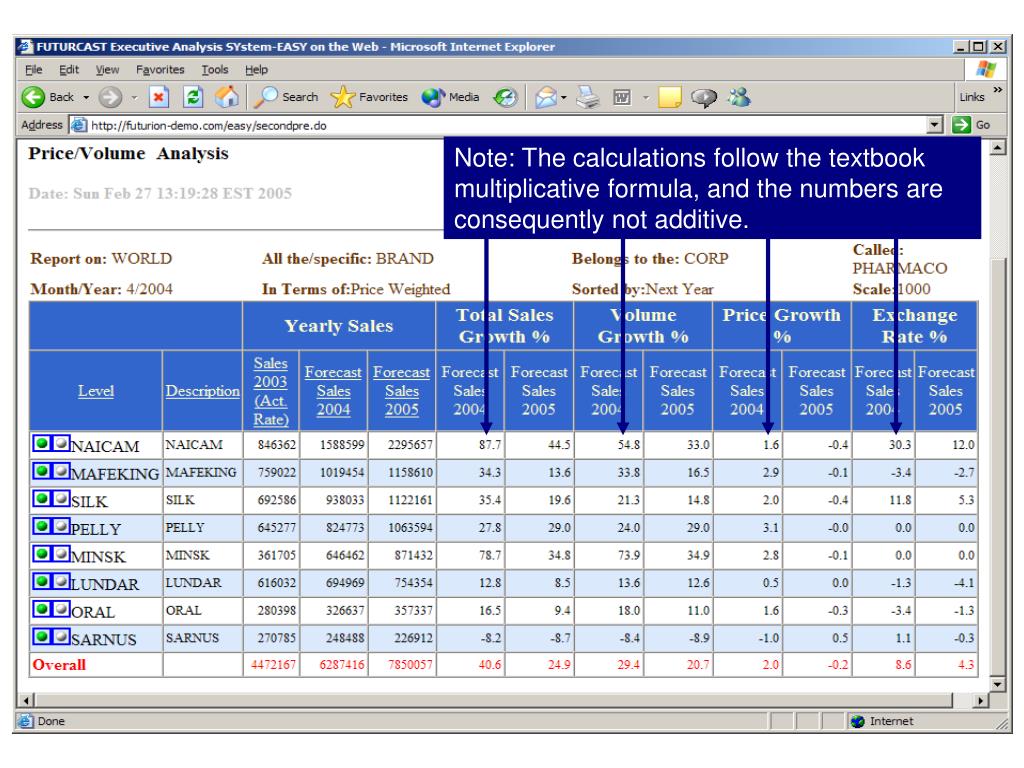Click the gray circle icon in the LUNDAR row
This screenshot has height=768, width=1024.
61,582
